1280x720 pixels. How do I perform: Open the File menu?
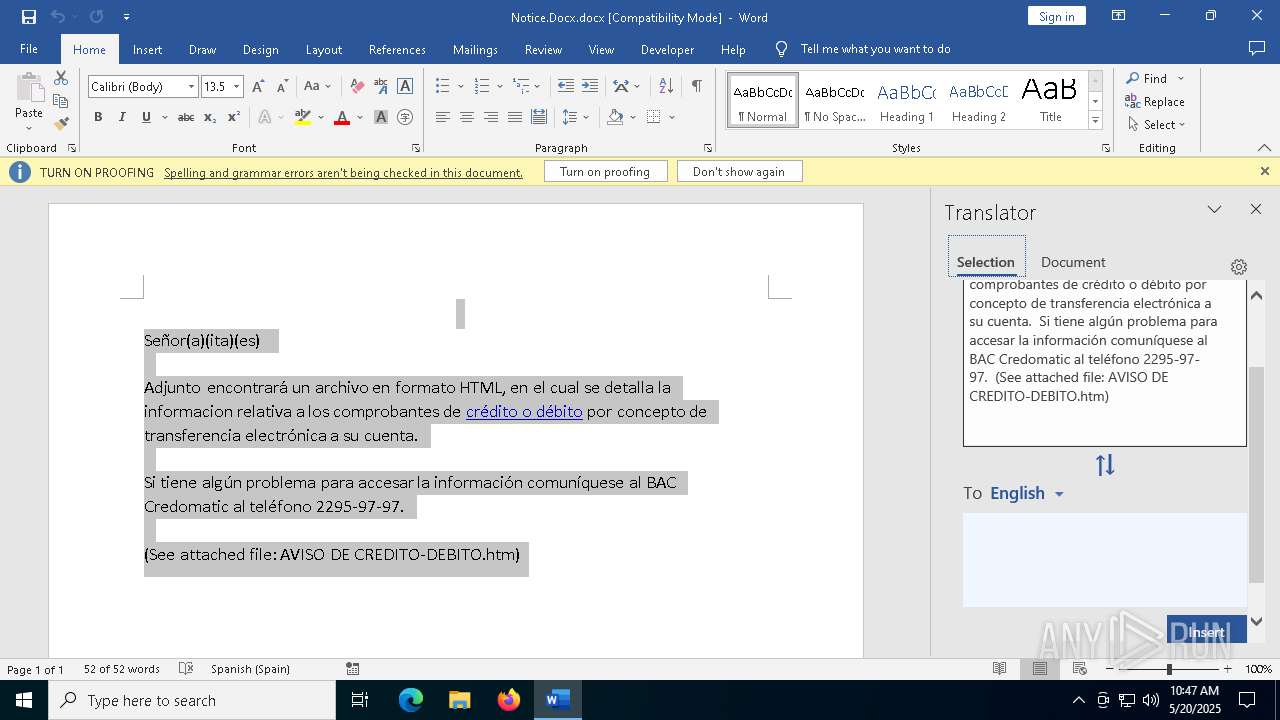click(x=29, y=49)
